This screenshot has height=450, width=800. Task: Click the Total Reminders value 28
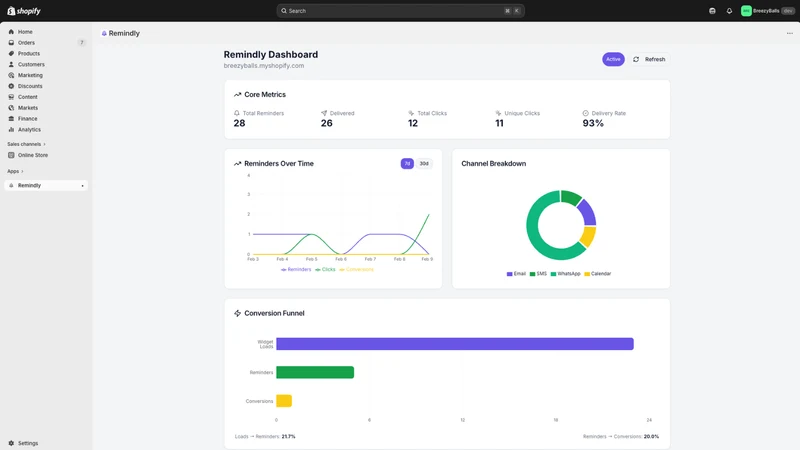tap(239, 123)
